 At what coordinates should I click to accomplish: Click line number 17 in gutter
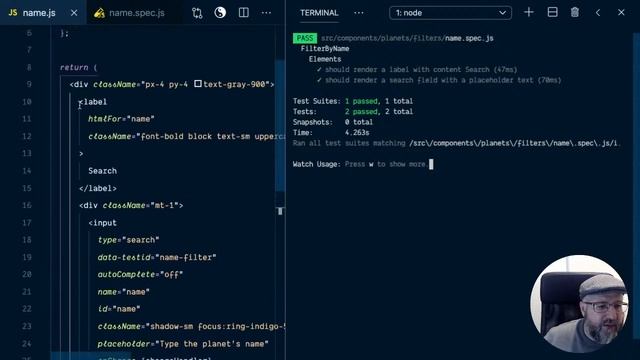click(27, 223)
